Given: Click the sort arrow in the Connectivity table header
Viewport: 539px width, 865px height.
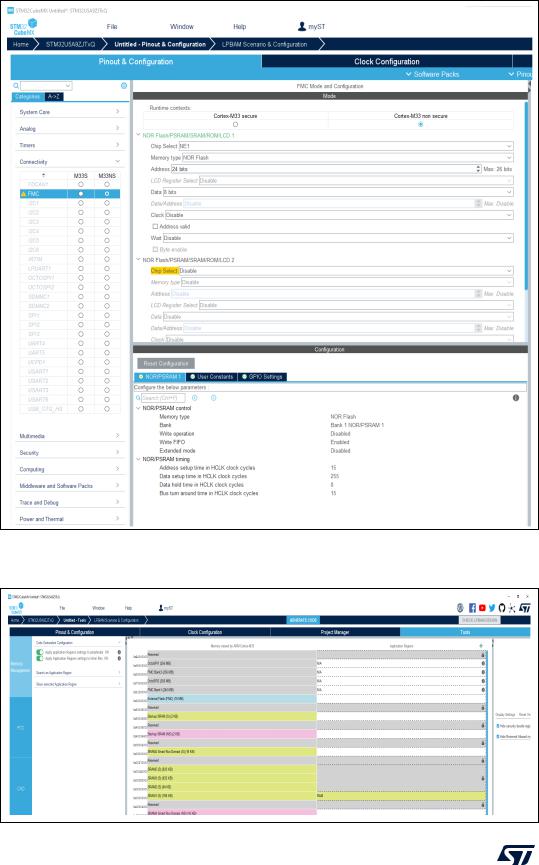Looking at the screenshot, I should 44,175.
